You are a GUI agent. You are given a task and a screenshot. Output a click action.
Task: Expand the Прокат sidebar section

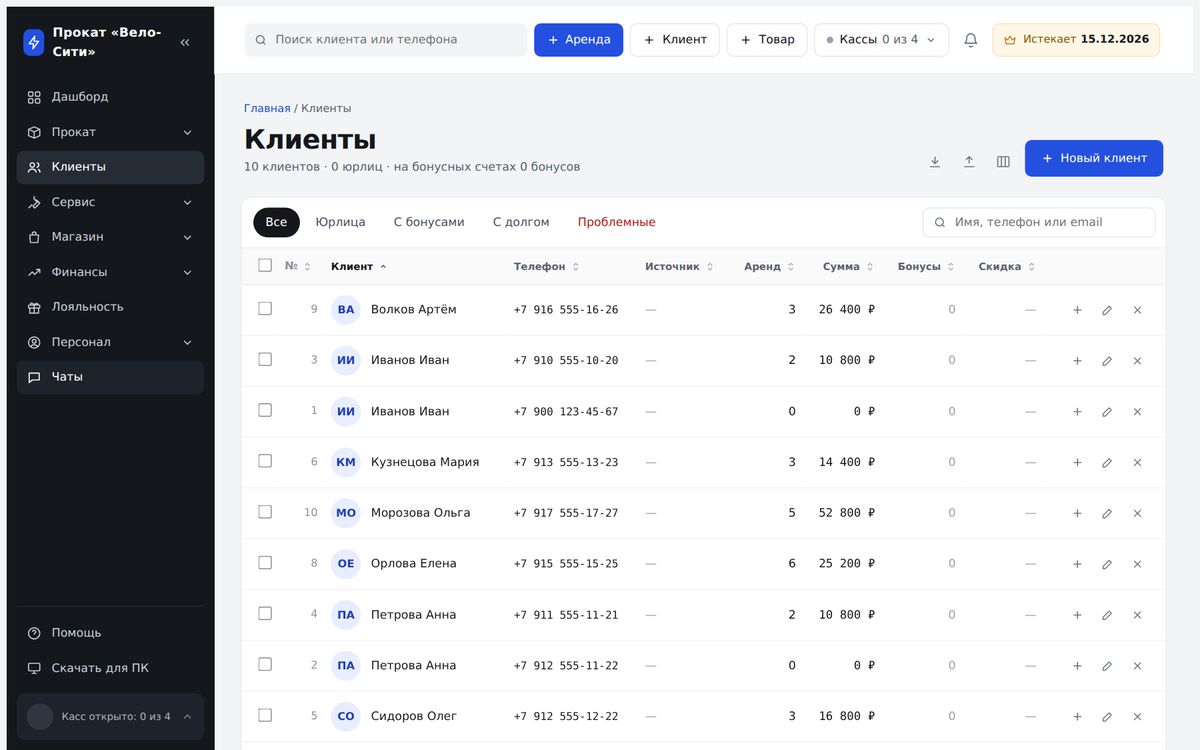[x=110, y=132]
